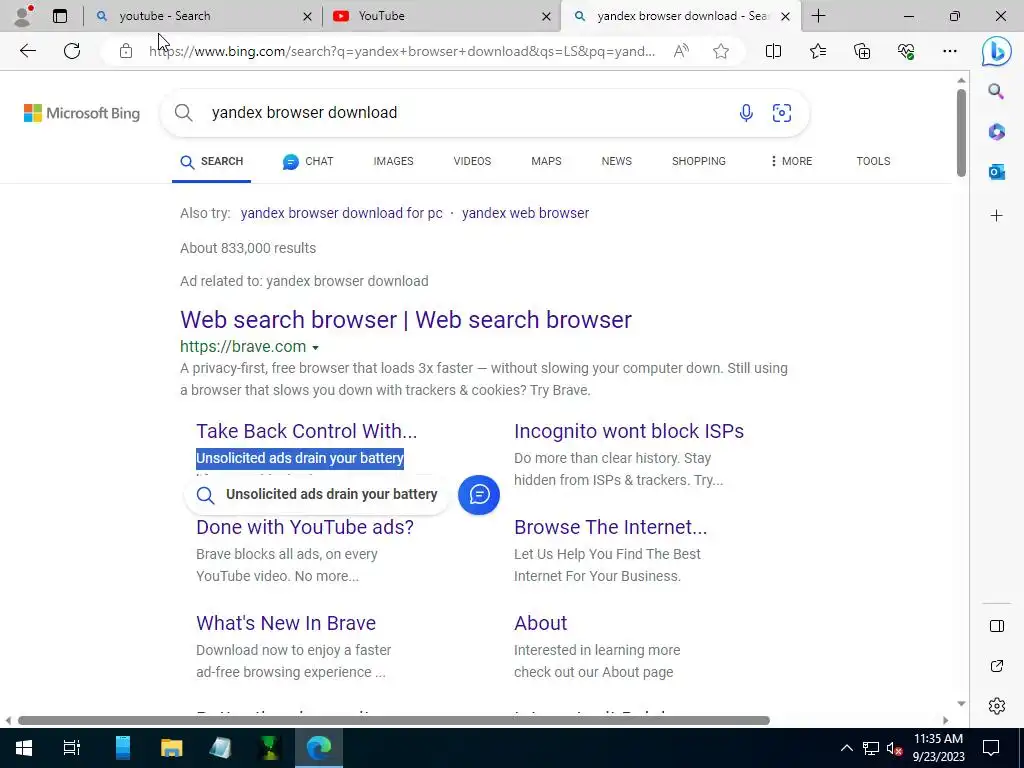Switch to VIDEOS results
The height and width of the screenshot is (768, 1024).
tap(472, 161)
